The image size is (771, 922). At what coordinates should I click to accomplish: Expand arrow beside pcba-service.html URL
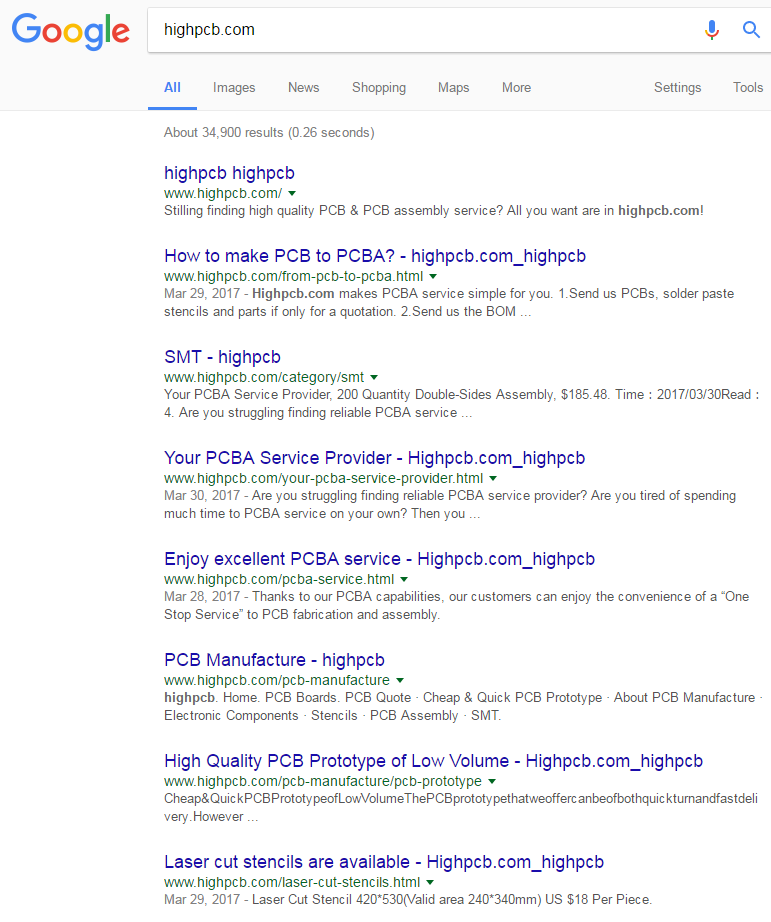click(x=404, y=580)
